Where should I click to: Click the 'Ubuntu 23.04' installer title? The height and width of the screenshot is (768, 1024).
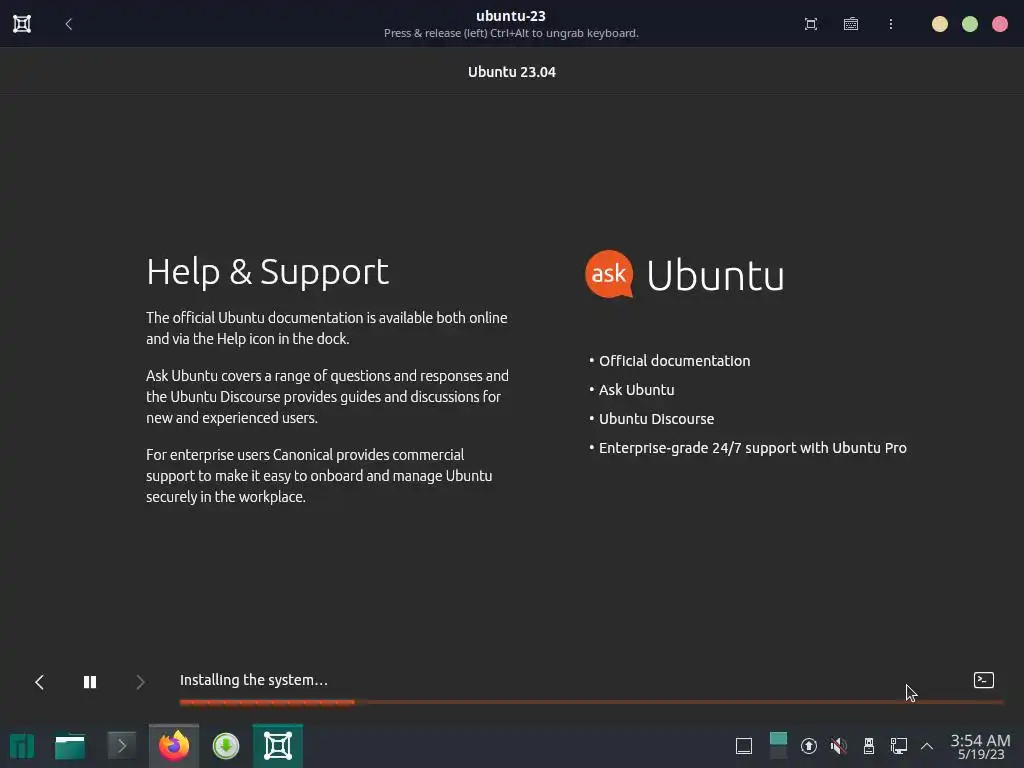click(x=511, y=72)
